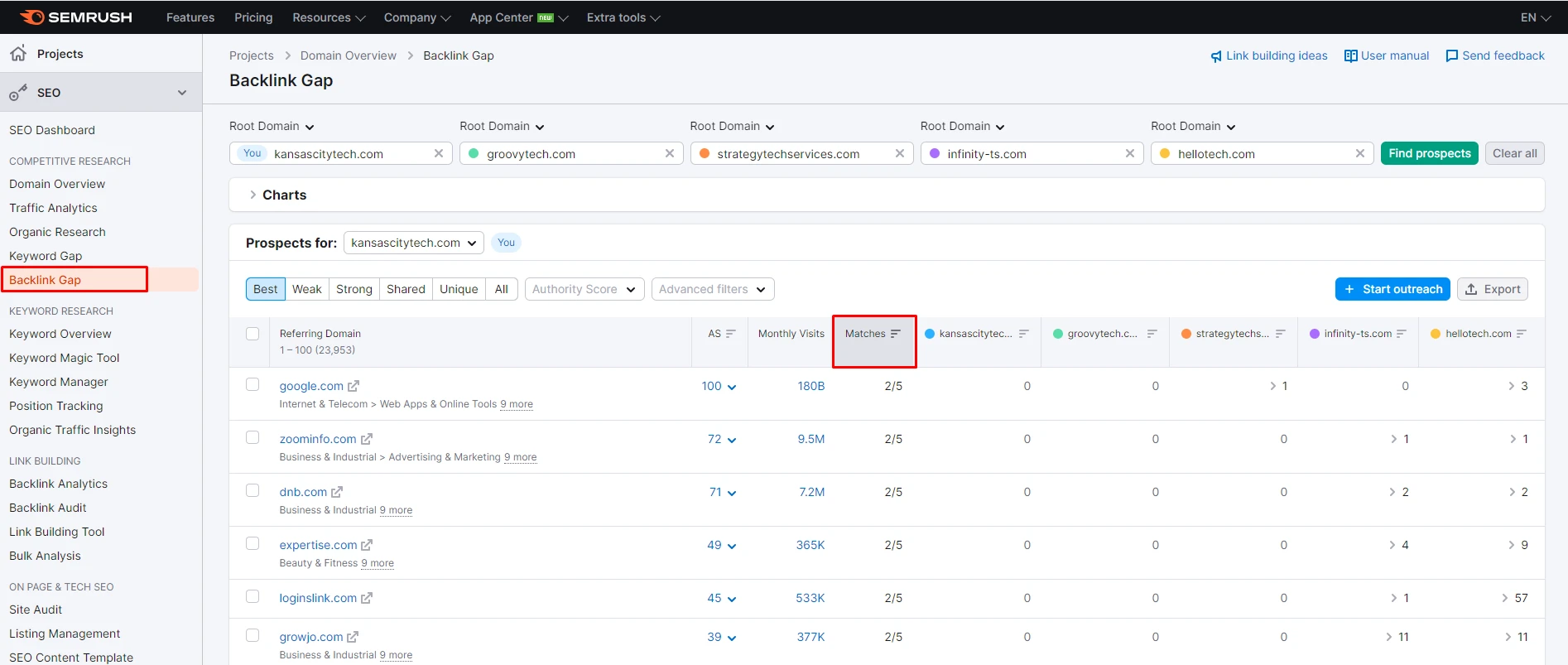The image size is (1568, 665).
Task: Open Prospects for kansascitytech.com dropdown
Action: coord(414,243)
